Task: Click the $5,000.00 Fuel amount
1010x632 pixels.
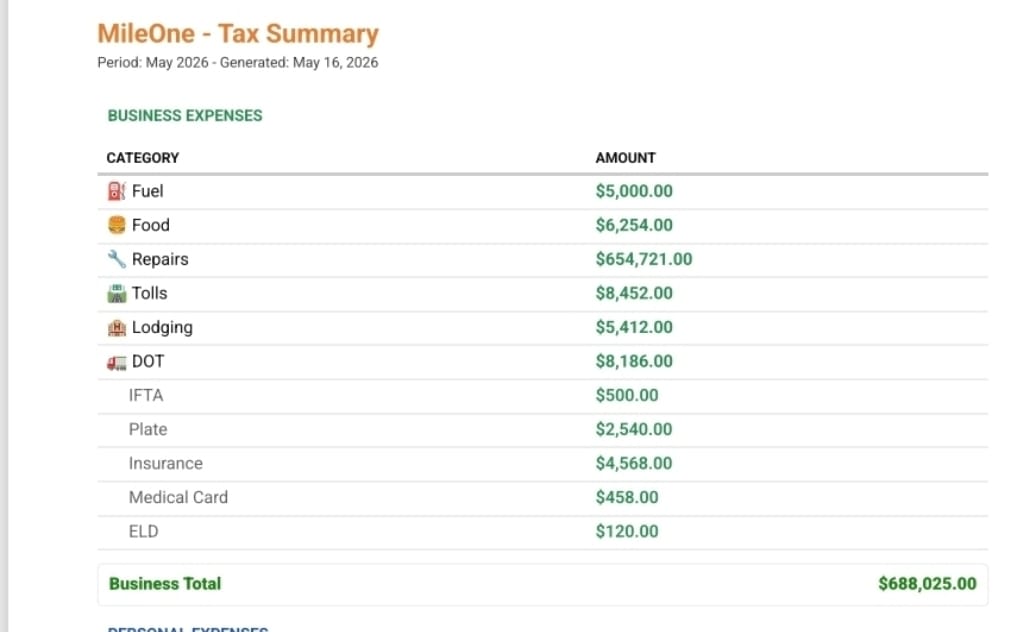Action: coord(634,191)
